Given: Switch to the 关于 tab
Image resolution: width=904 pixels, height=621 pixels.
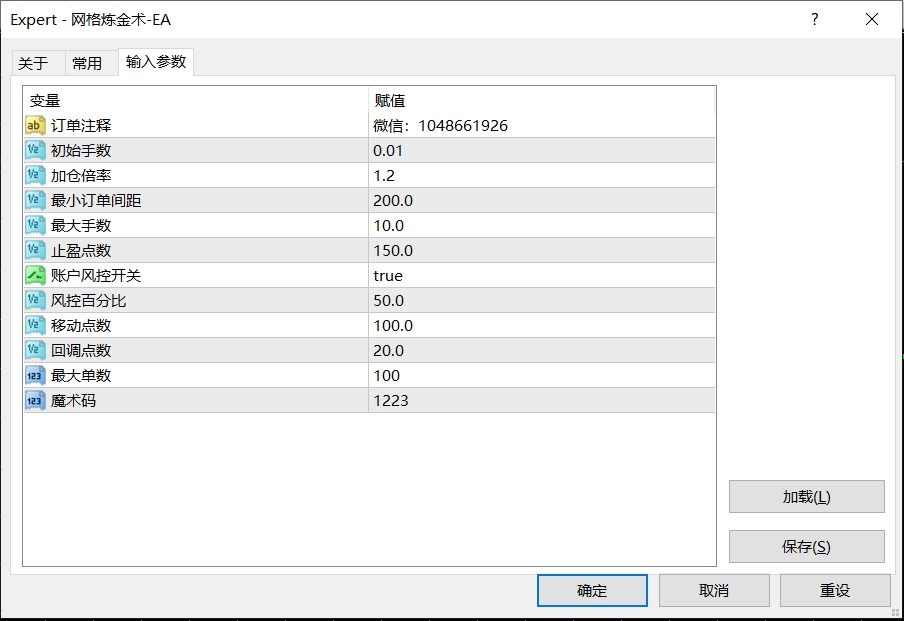Looking at the screenshot, I should tap(33, 63).
